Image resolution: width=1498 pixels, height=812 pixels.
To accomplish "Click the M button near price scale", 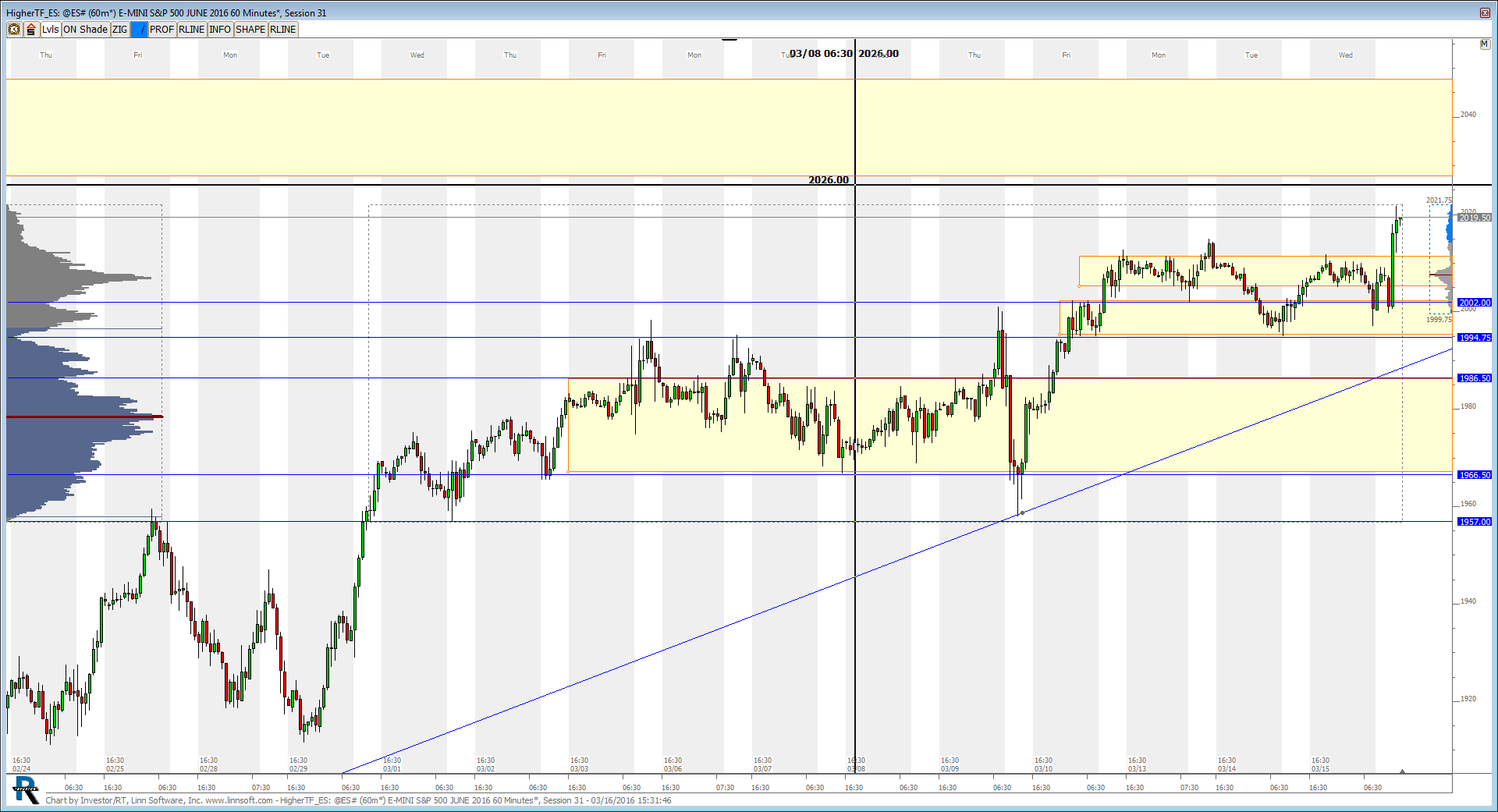I will [x=1484, y=44].
